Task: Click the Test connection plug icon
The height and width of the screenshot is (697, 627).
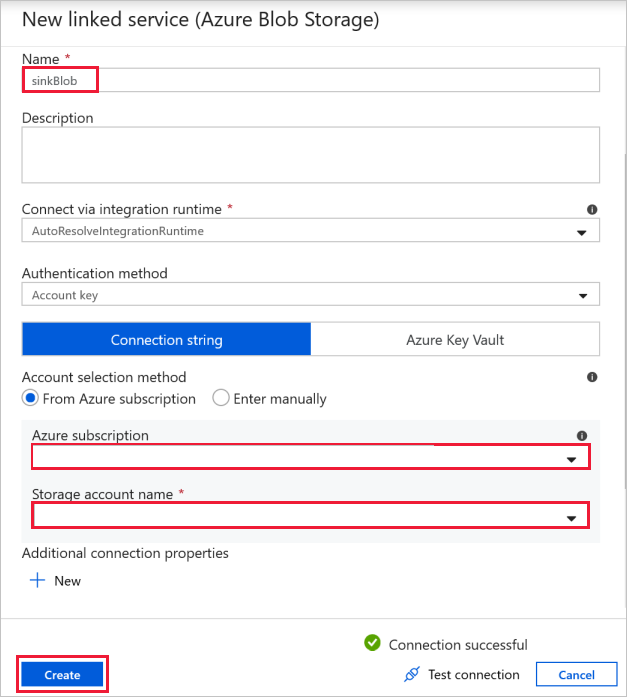Action: coord(412,674)
